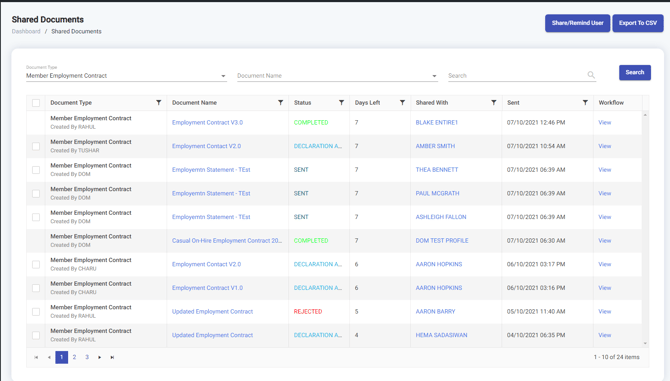The width and height of the screenshot is (670, 381).
Task: Open Updated Employment Contract with REJECTED status
Action: (x=212, y=311)
